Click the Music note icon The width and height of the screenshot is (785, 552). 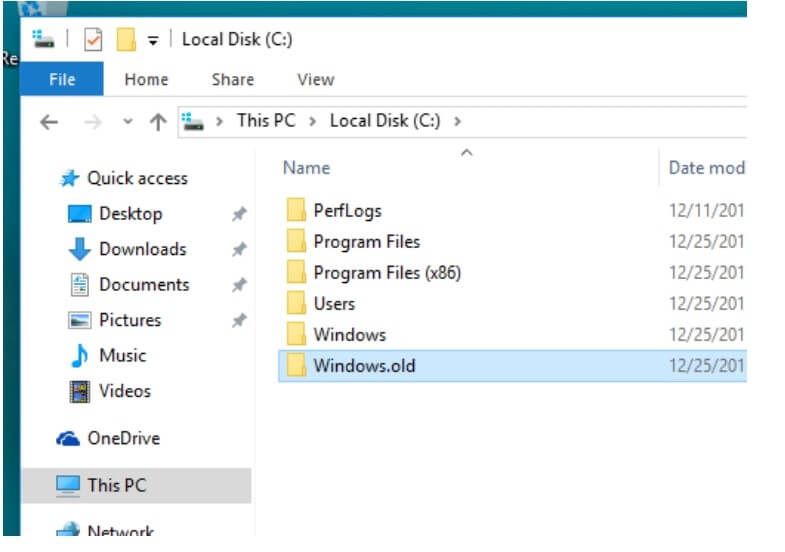[x=79, y=356]
